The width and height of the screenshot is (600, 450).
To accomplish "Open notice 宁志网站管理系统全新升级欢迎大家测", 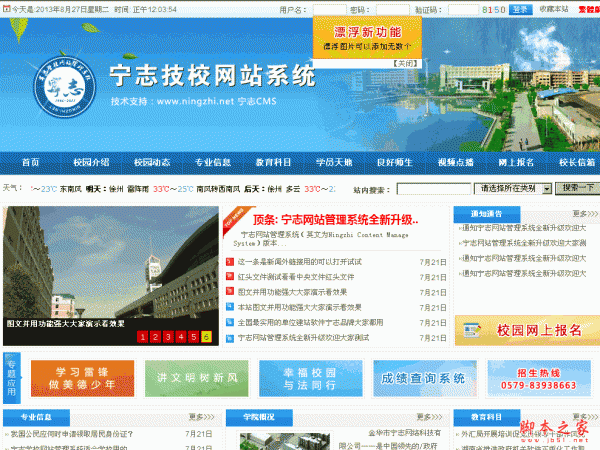I will pyautogui.click(x=524, y=243).
